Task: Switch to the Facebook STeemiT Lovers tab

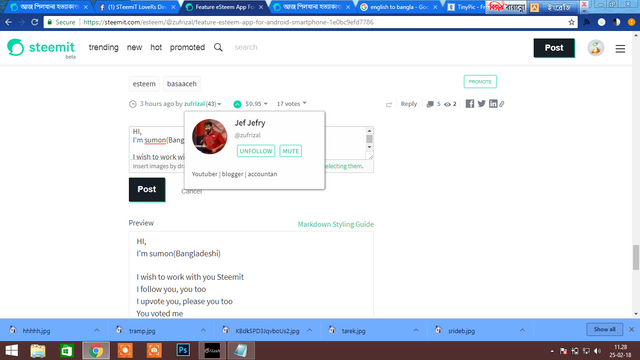Action: pos(138,7)
